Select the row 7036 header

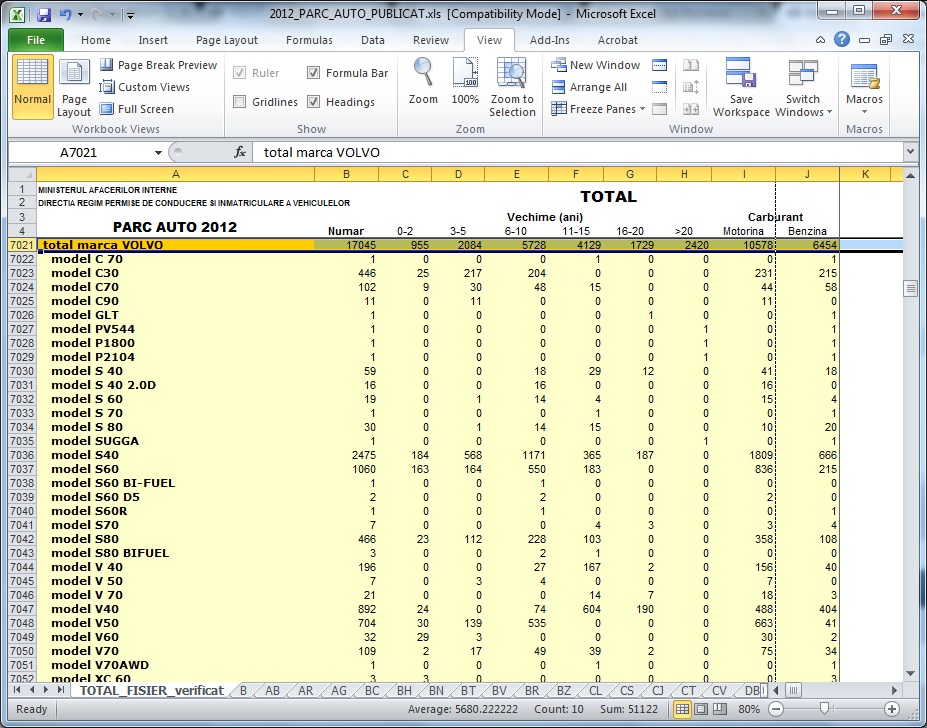22,455
